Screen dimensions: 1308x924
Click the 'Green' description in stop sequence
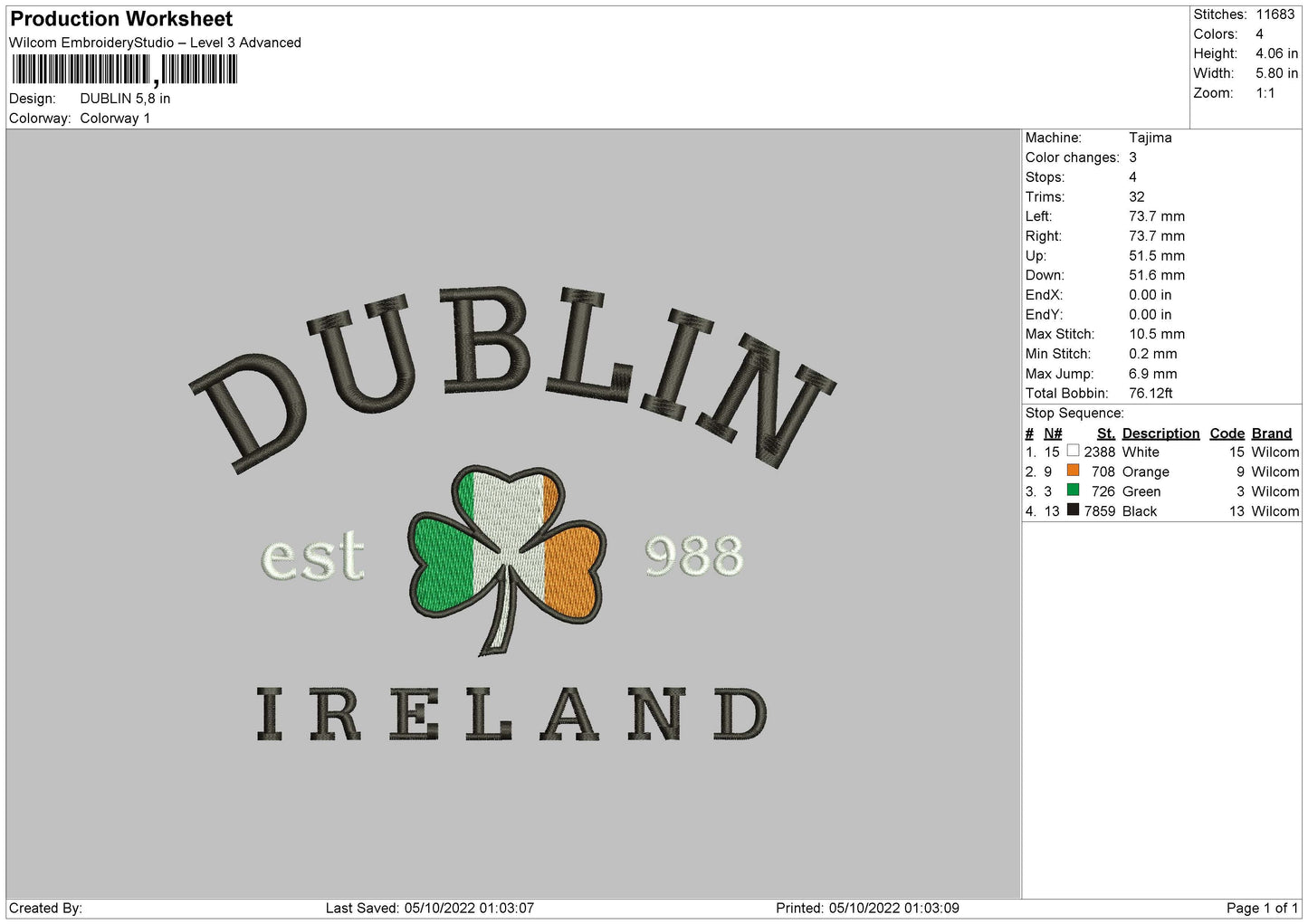pos(1141,492)
